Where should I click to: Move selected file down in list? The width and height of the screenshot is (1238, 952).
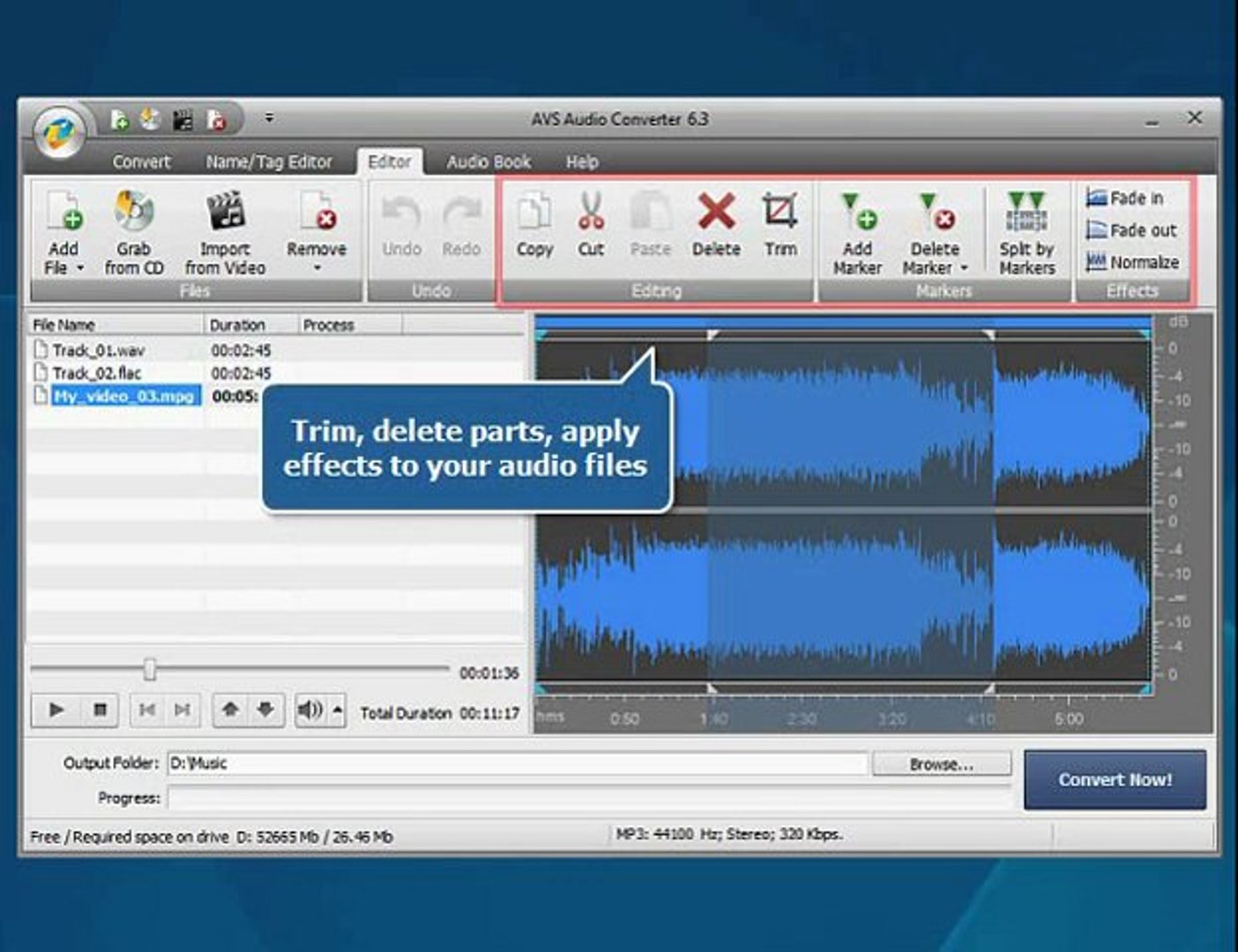tap(265, 710)
